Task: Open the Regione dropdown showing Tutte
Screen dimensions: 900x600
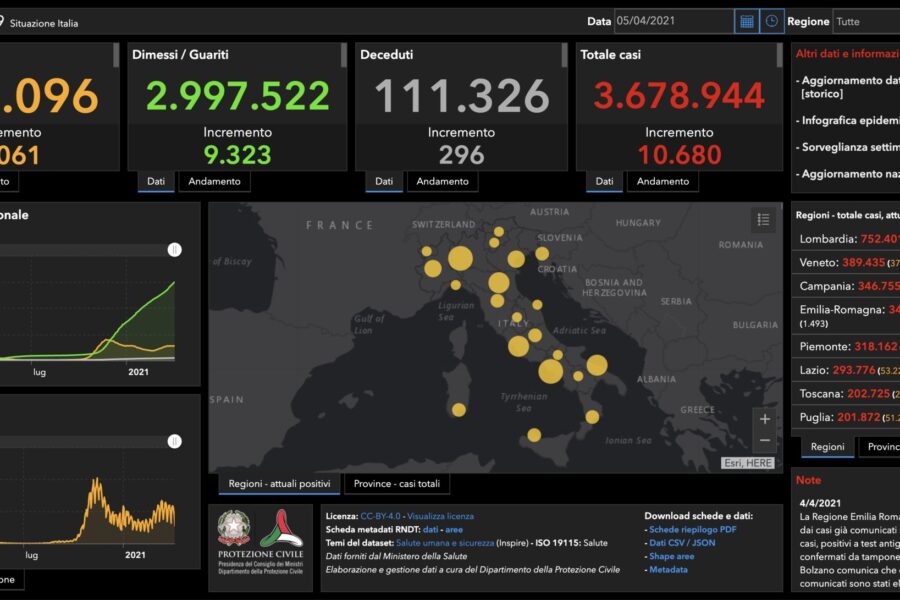Action: (866, 21)
